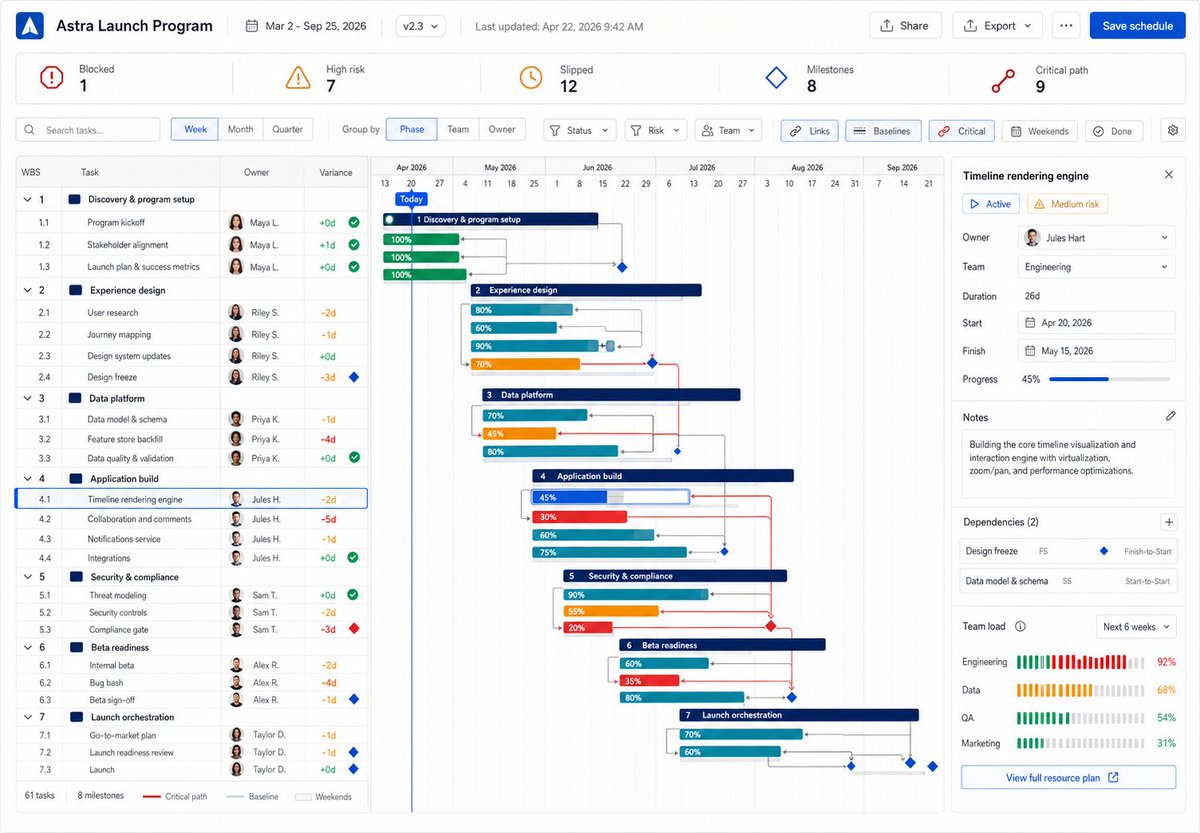Open the Next 6 weeks dropdown
Screen dimensions: 1200x833
coord(1136,627)
